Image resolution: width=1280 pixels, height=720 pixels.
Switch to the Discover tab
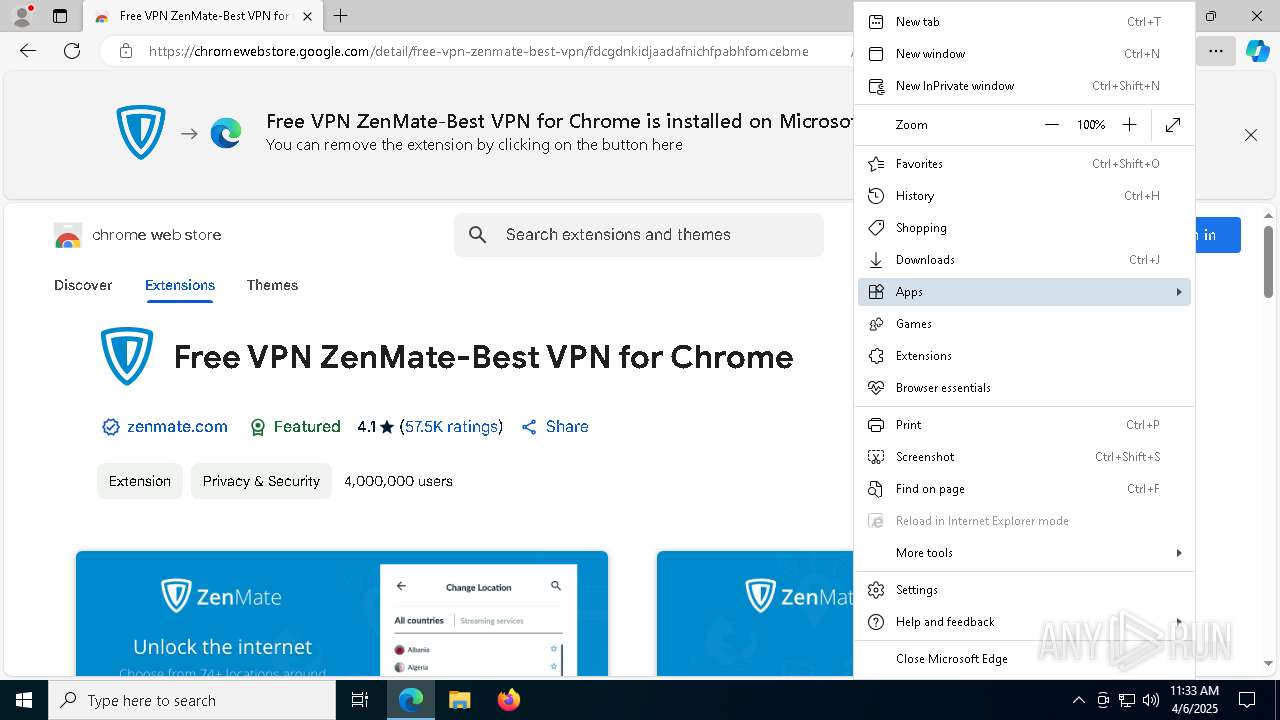[83, 285]
